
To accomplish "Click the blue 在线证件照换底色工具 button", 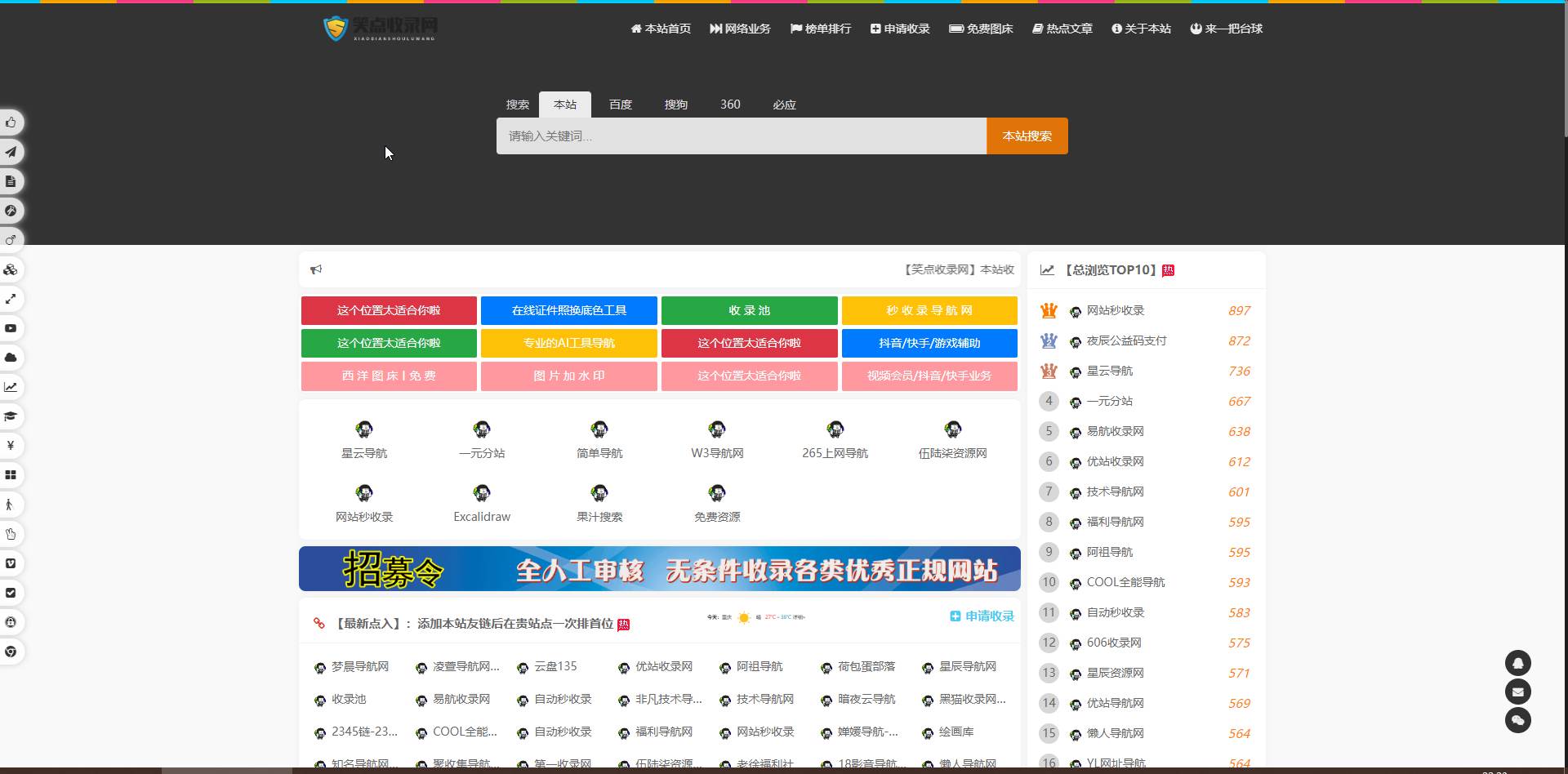I will click(x=569, y=310).
